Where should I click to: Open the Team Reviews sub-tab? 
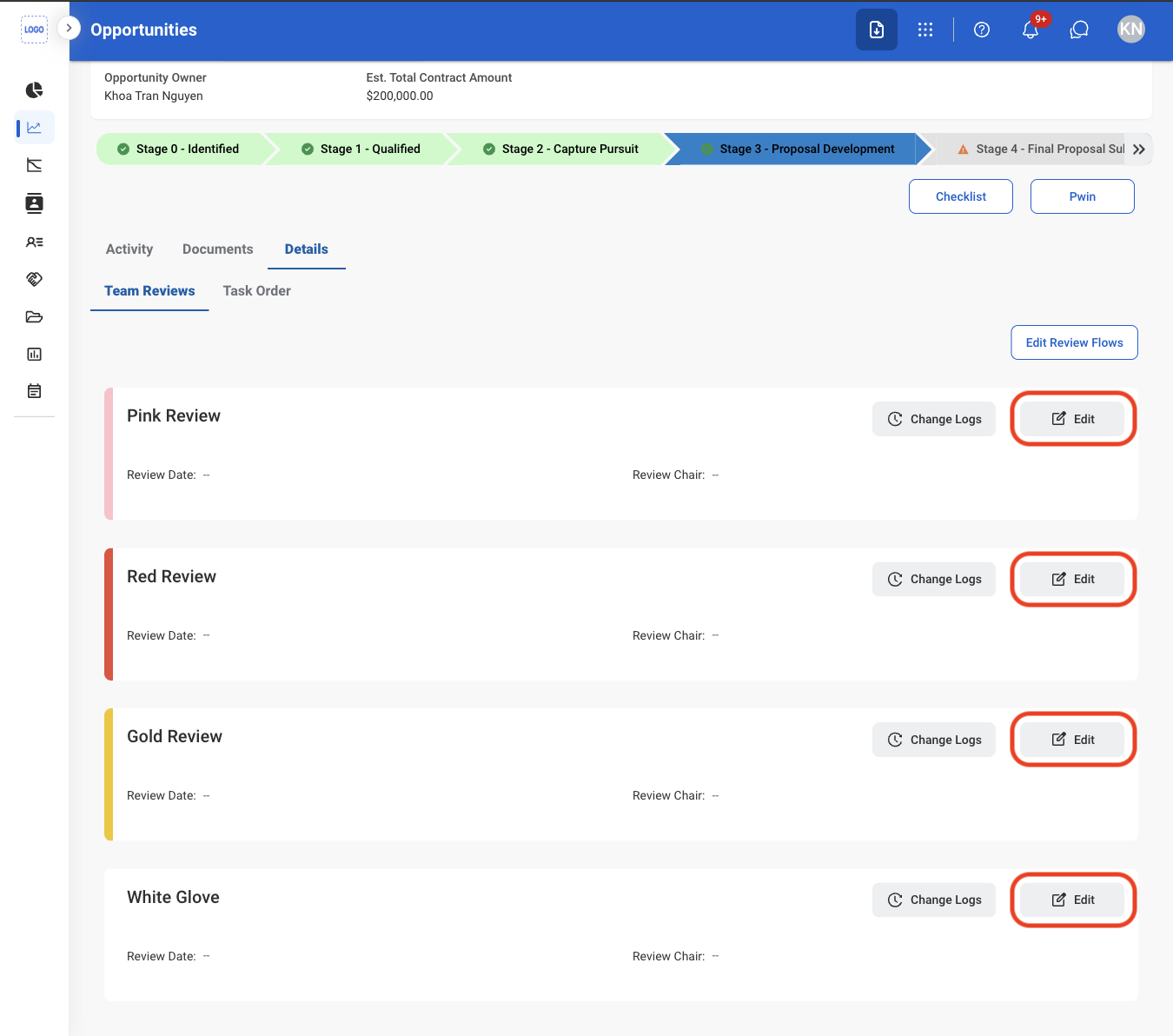pyautogui.click(x=149, y=291)
